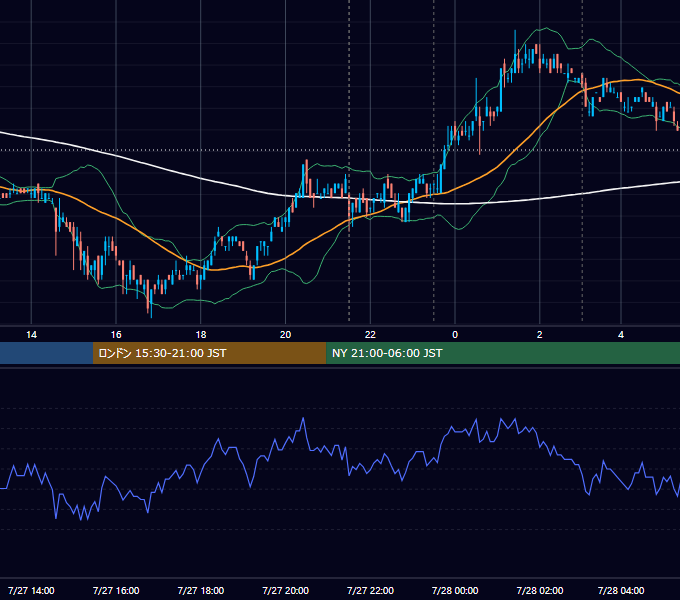Select the 4 hour axis label
Screen dimensions: 680x600
pos(621,335)
